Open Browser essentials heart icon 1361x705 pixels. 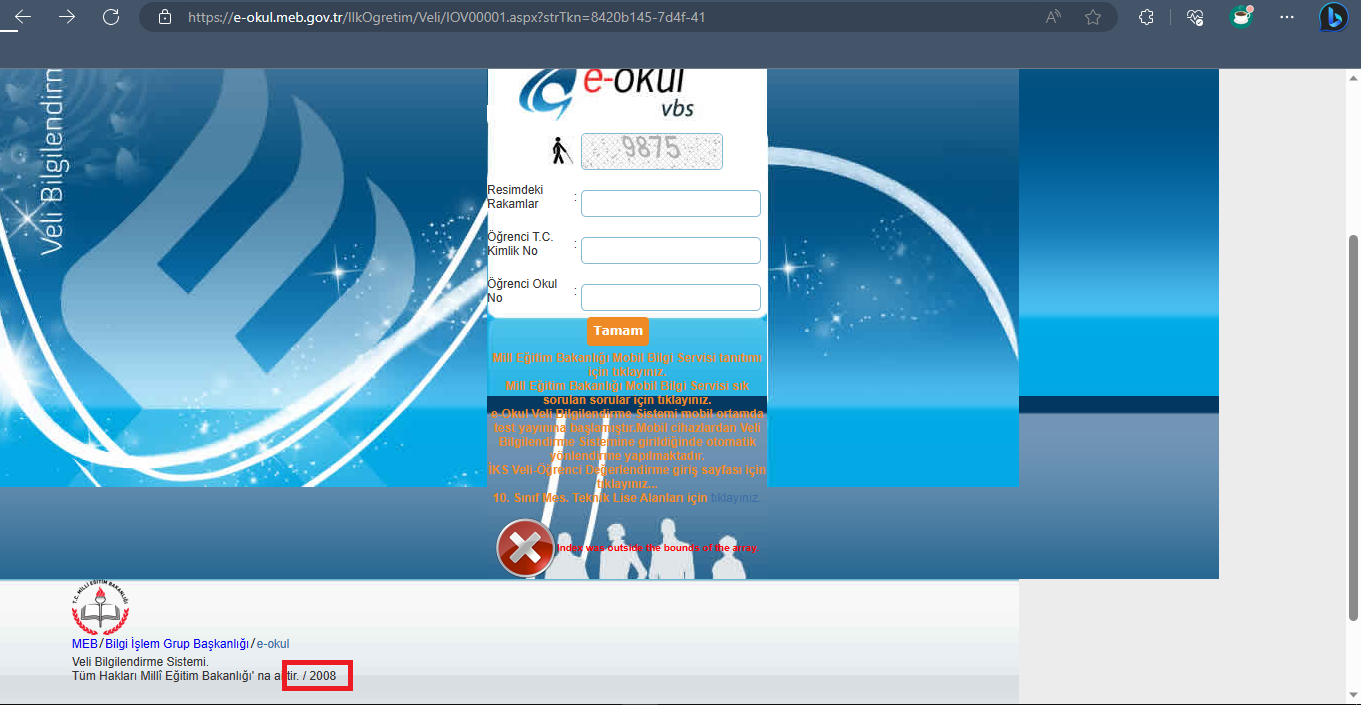pyautogui.click(x=1194, y=17)
